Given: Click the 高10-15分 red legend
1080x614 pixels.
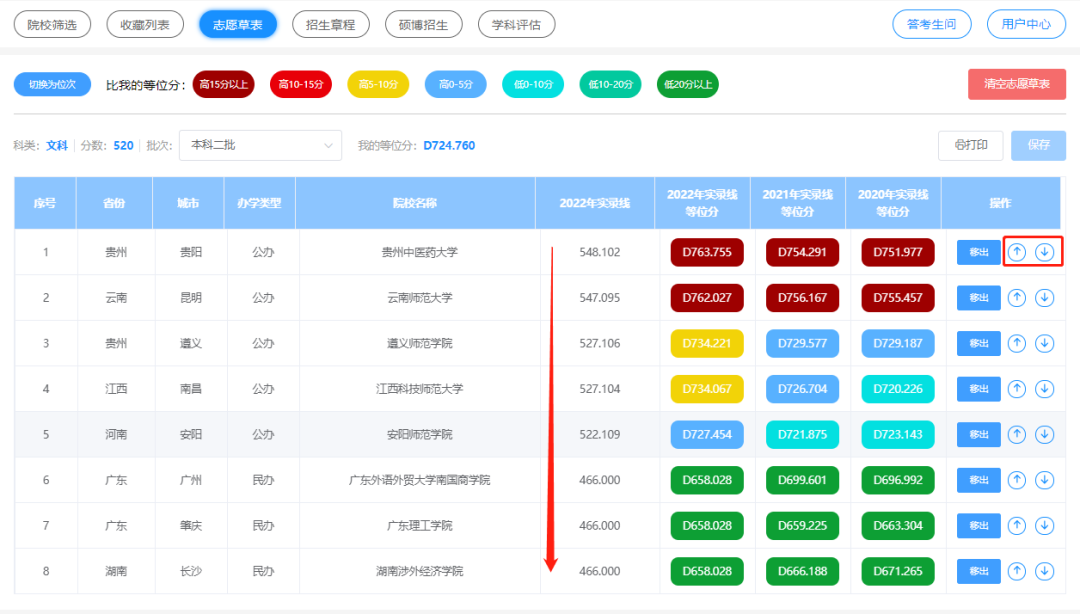Looking at the screenshot, I should (x=301, y=84).
